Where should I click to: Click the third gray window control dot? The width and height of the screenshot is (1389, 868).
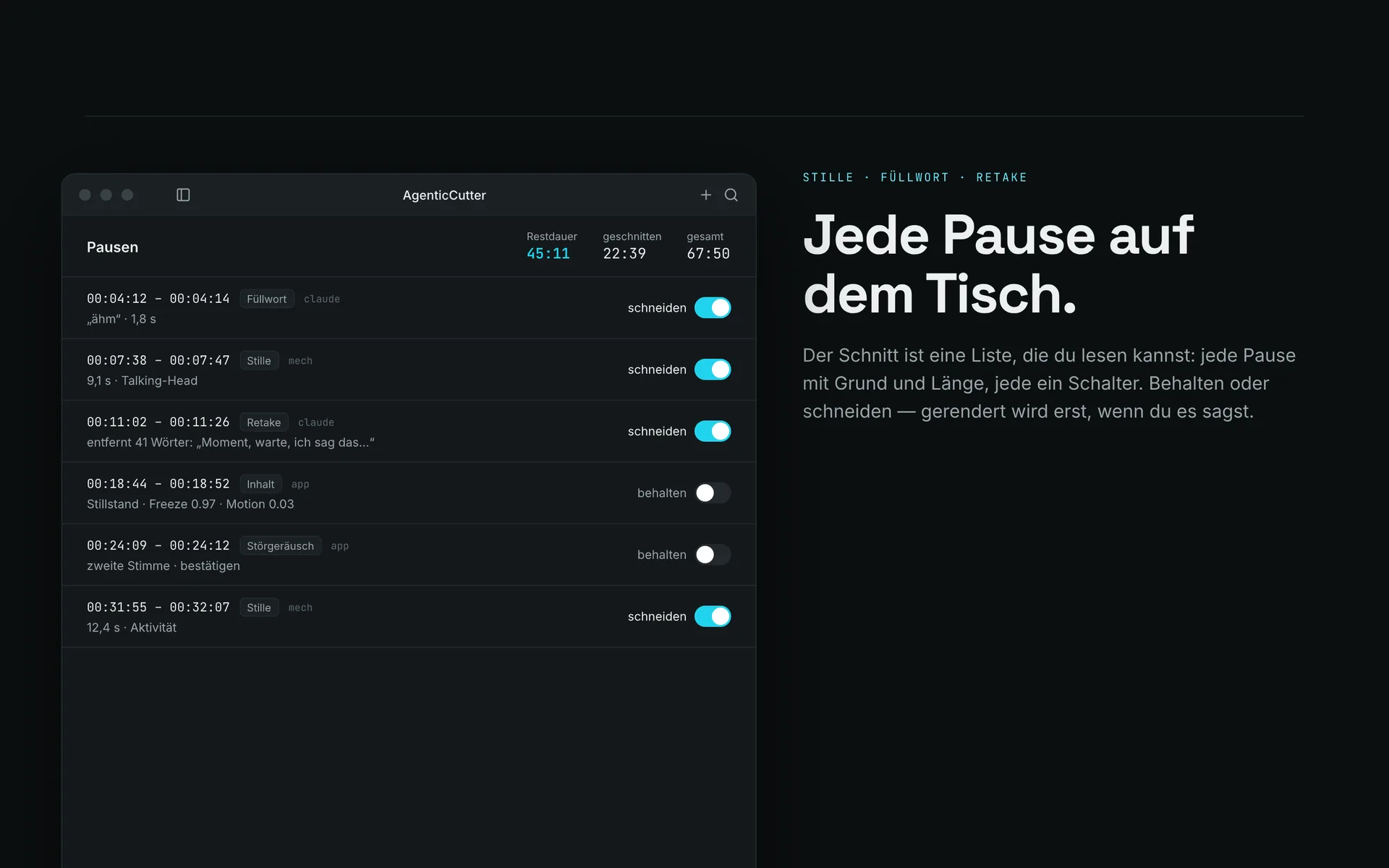tap(127, 195)
